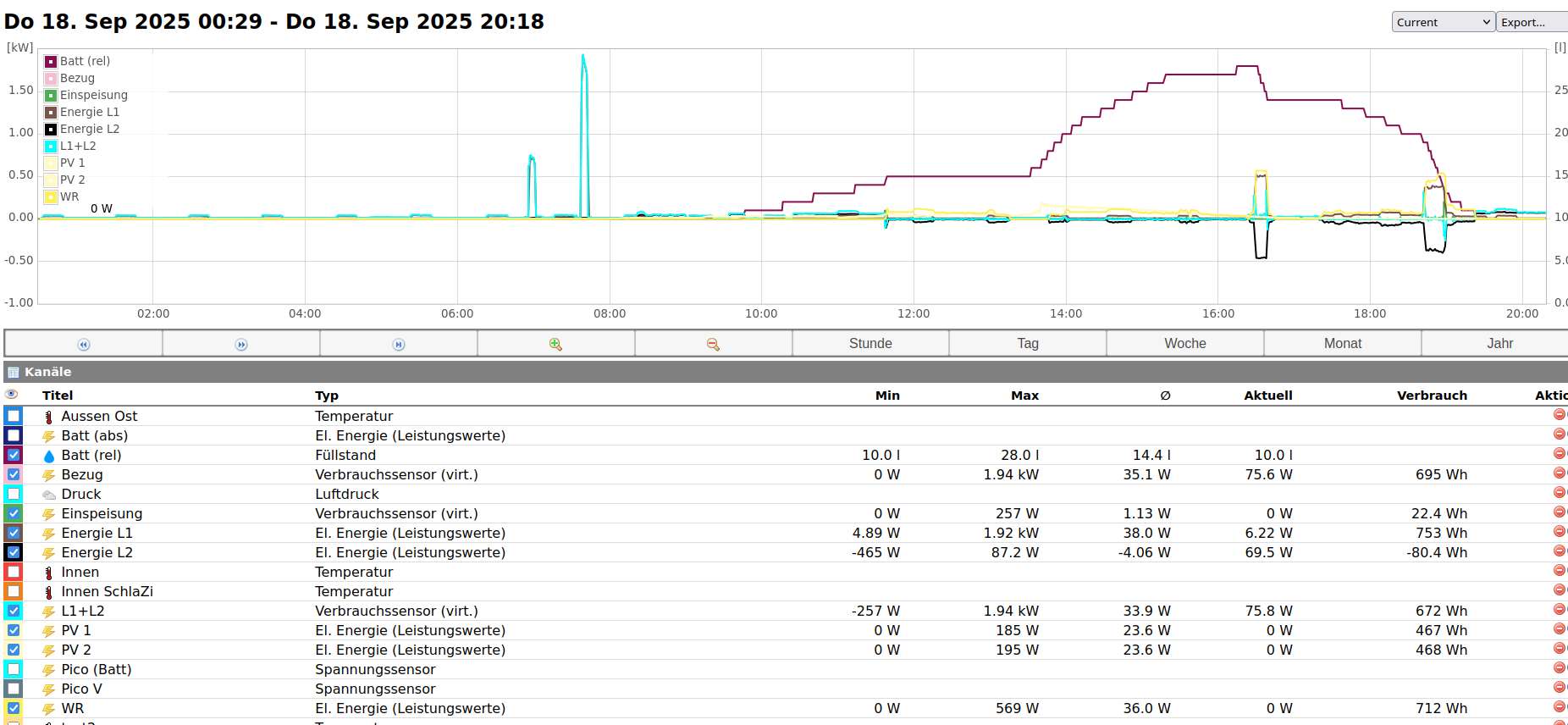
Task: Click the Tag range button
Action: [1027, 343]
